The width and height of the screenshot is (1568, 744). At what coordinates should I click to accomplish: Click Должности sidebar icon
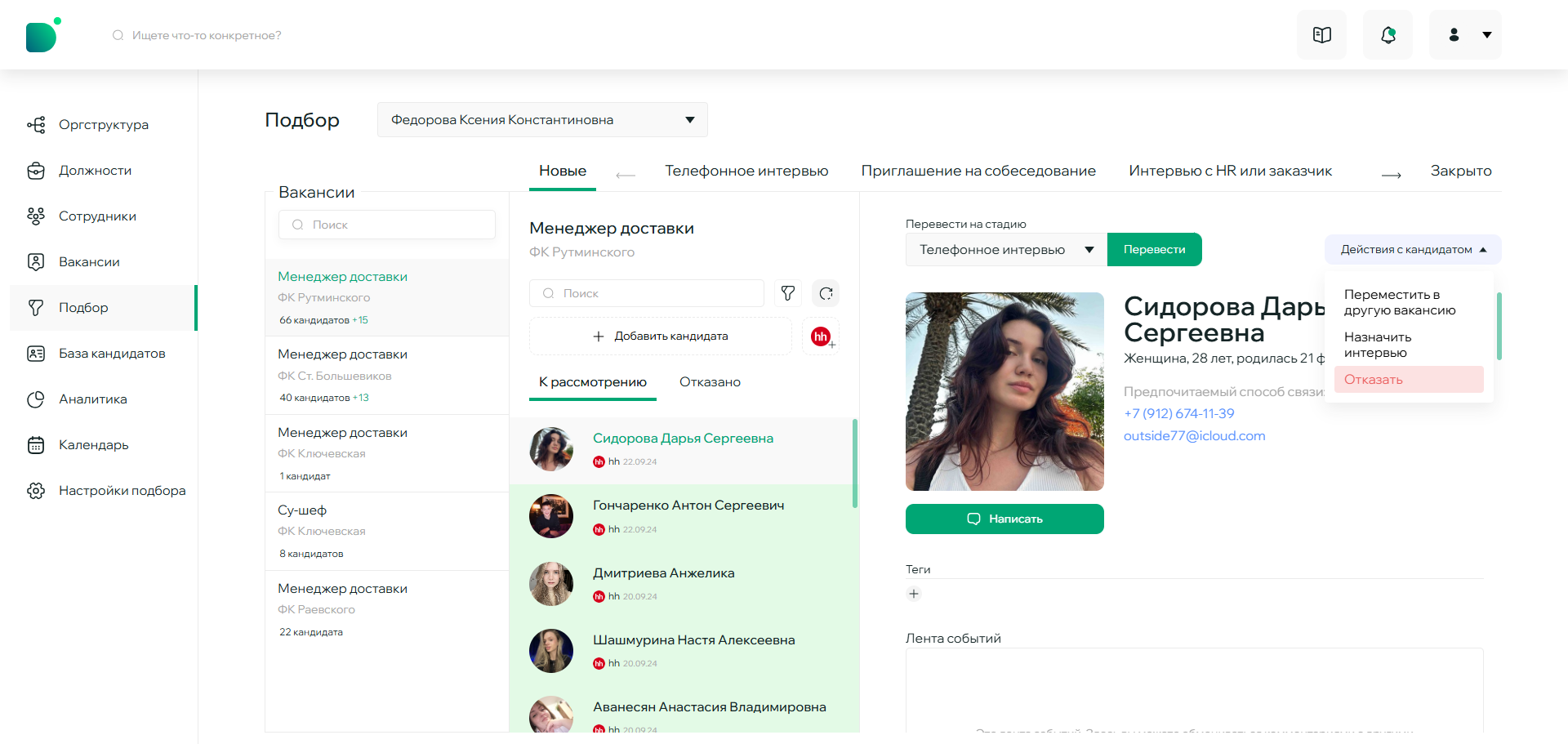tap(36, 171)
